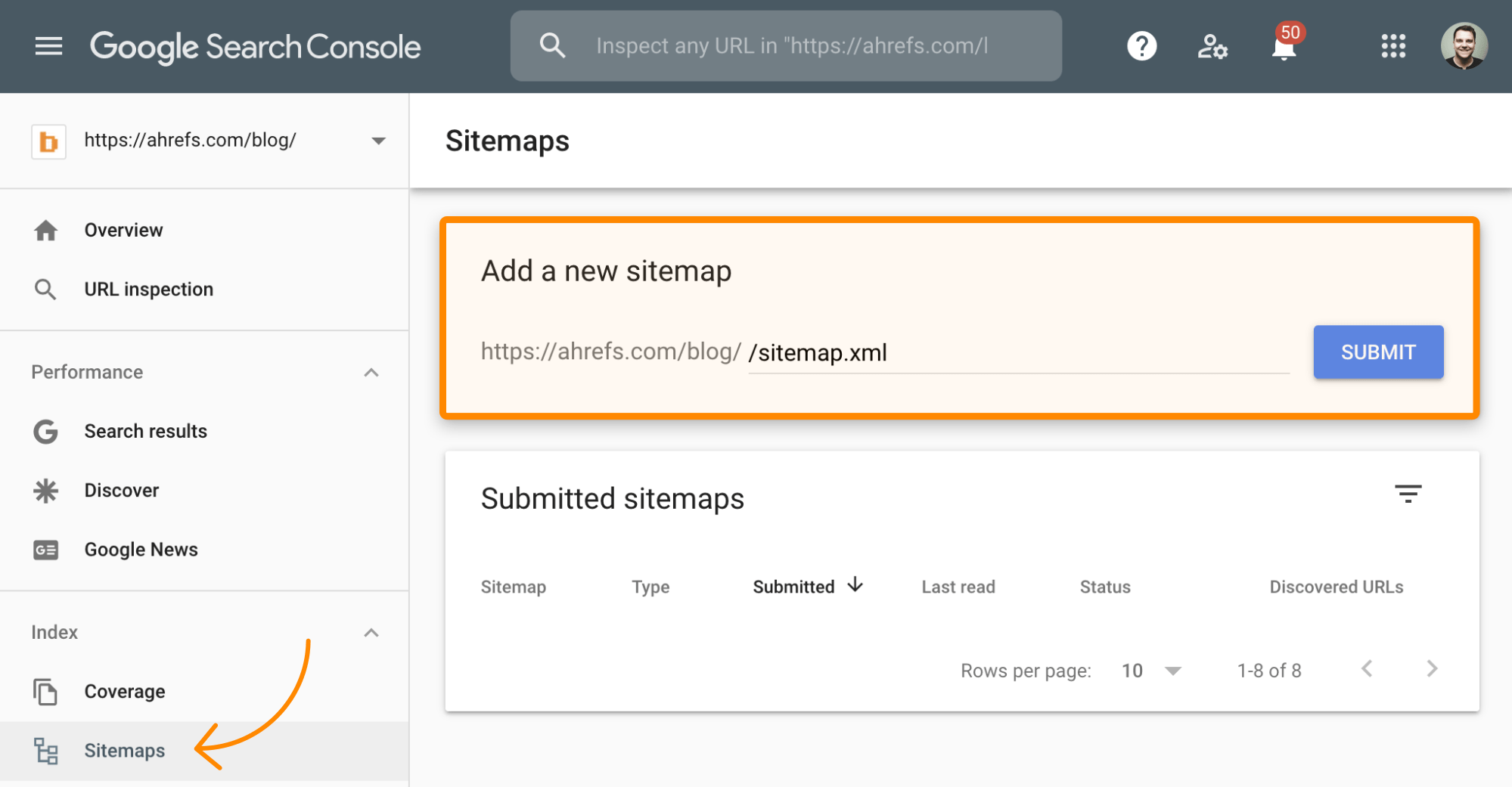The width and height of the screenshot is (1512, 787).
Task: Open the user and permissions settings icon
Action: [x=1212, y=46]
